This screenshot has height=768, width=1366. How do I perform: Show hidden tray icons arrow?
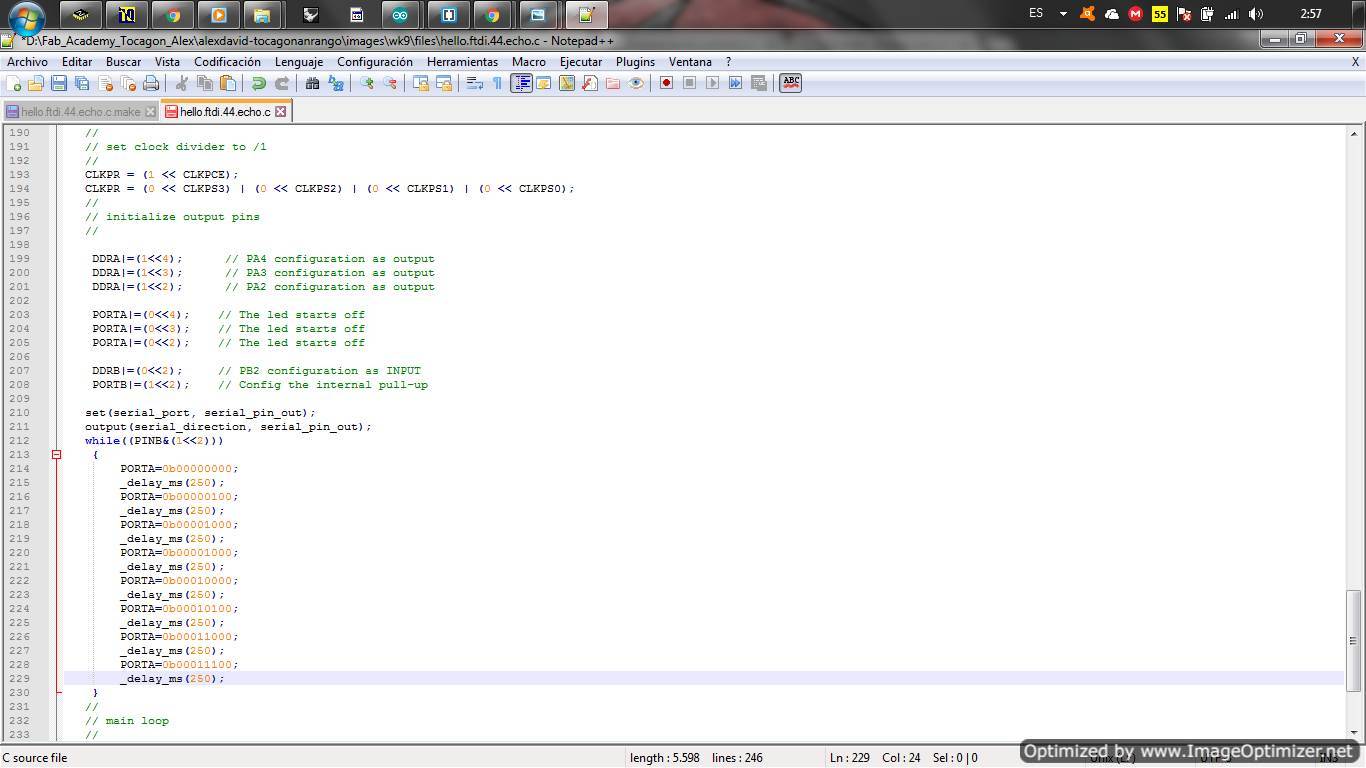(1063, 14)
